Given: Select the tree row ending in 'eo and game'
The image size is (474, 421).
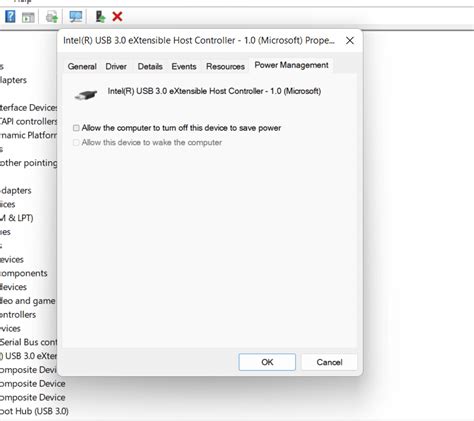Looking at the screenshot, I should (x=28, y=301).
